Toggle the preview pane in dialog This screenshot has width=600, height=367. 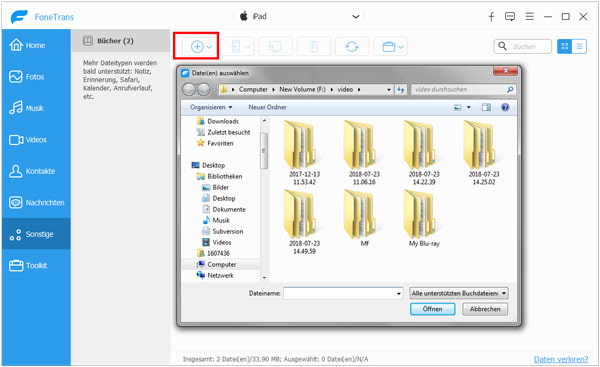486,107
